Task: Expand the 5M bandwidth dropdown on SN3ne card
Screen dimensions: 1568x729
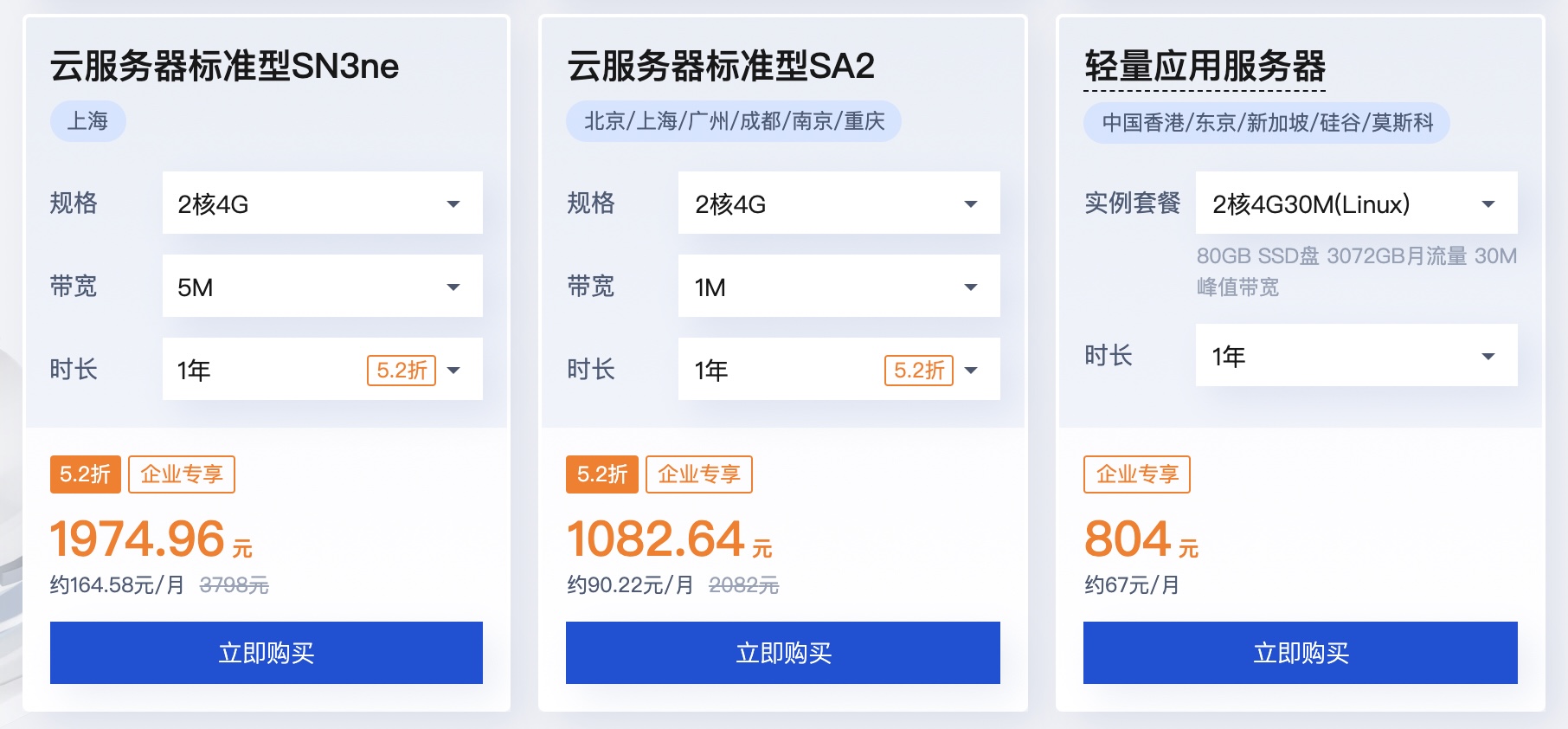Action: click(x=321, y=286)
